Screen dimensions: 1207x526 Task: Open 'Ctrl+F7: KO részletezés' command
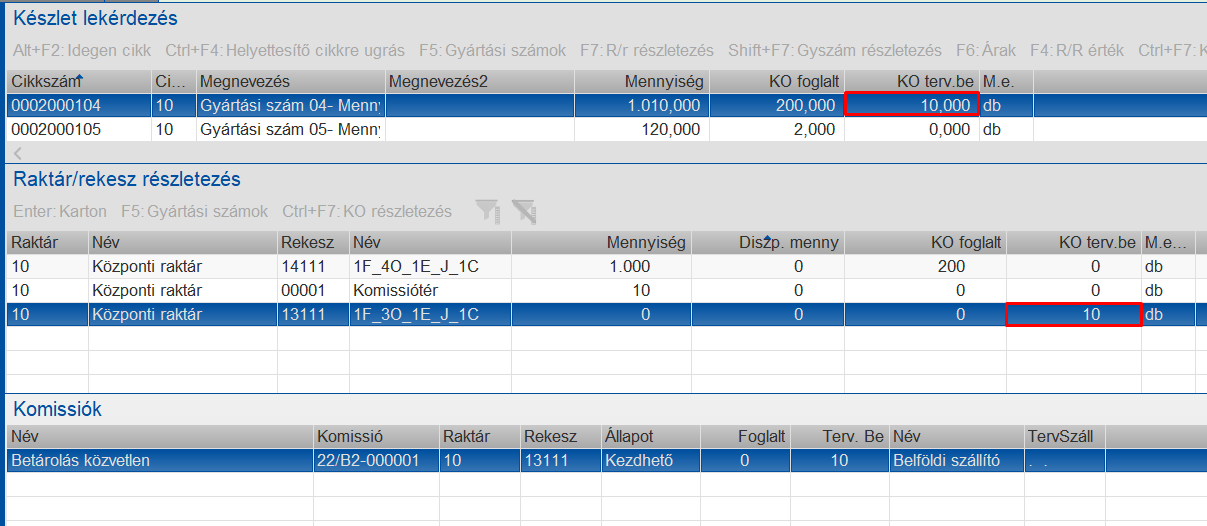click(x=367, y=211)
